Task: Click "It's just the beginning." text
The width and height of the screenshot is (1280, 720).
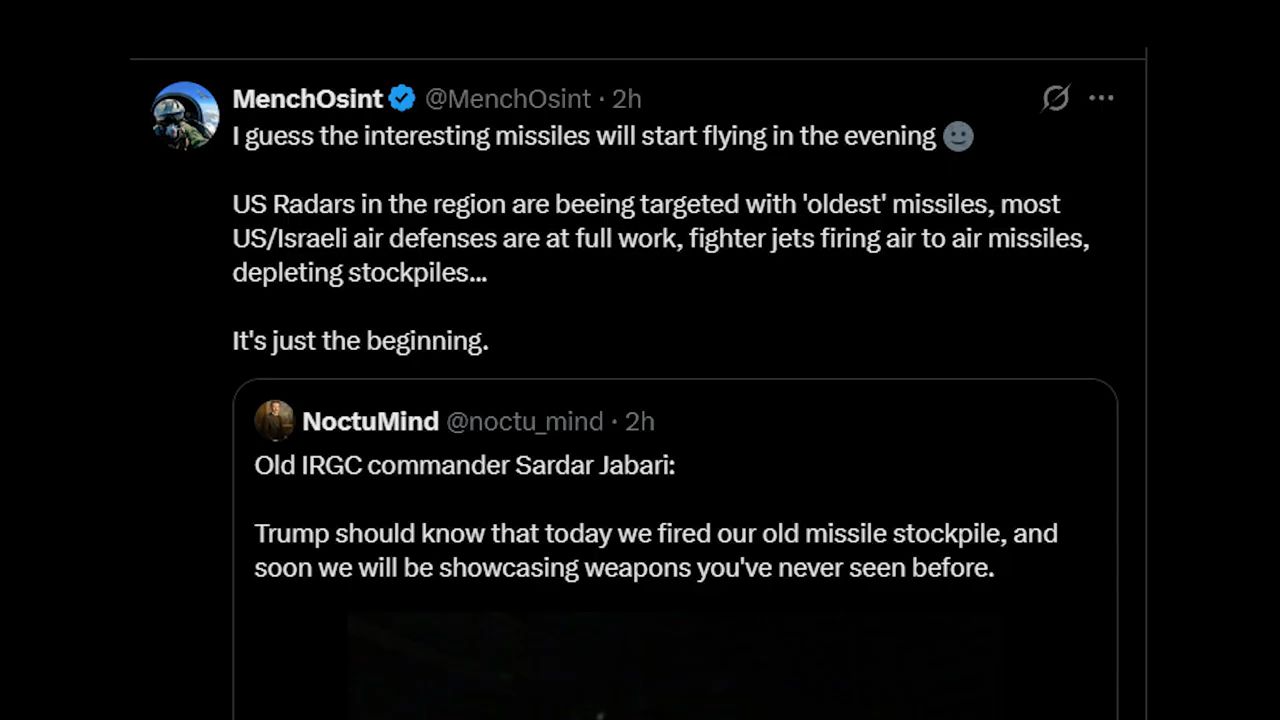Action: point(360,341)
